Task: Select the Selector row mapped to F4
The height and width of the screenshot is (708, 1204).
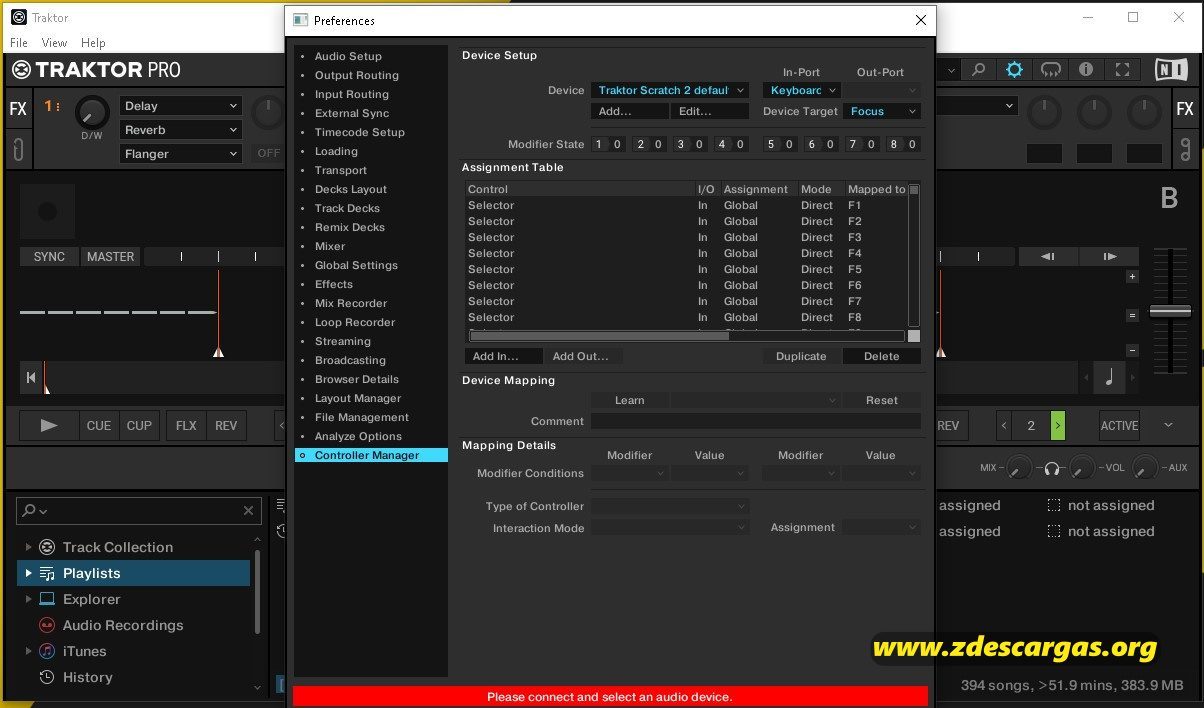Action: coord(685,253)
